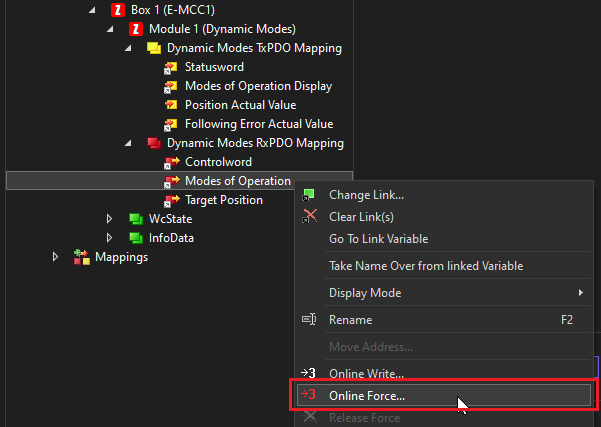601x427 pixels.
Task: Click the red RxPDO Mapping folder icon
Action: point(154,143)
